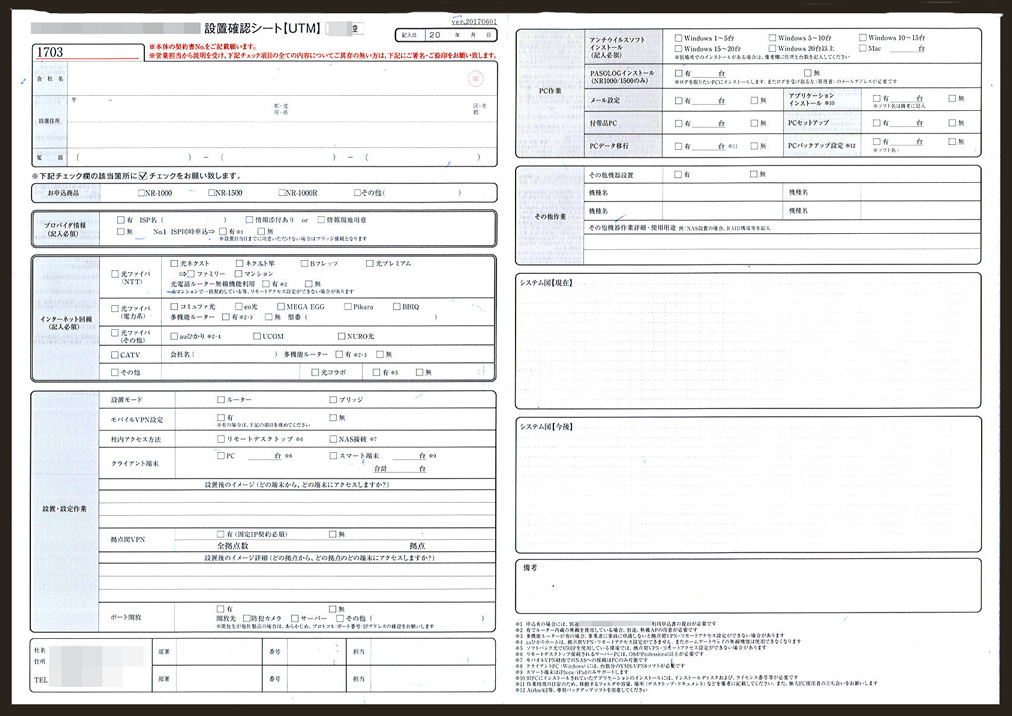Check the BBIQ checkbox

397,307
